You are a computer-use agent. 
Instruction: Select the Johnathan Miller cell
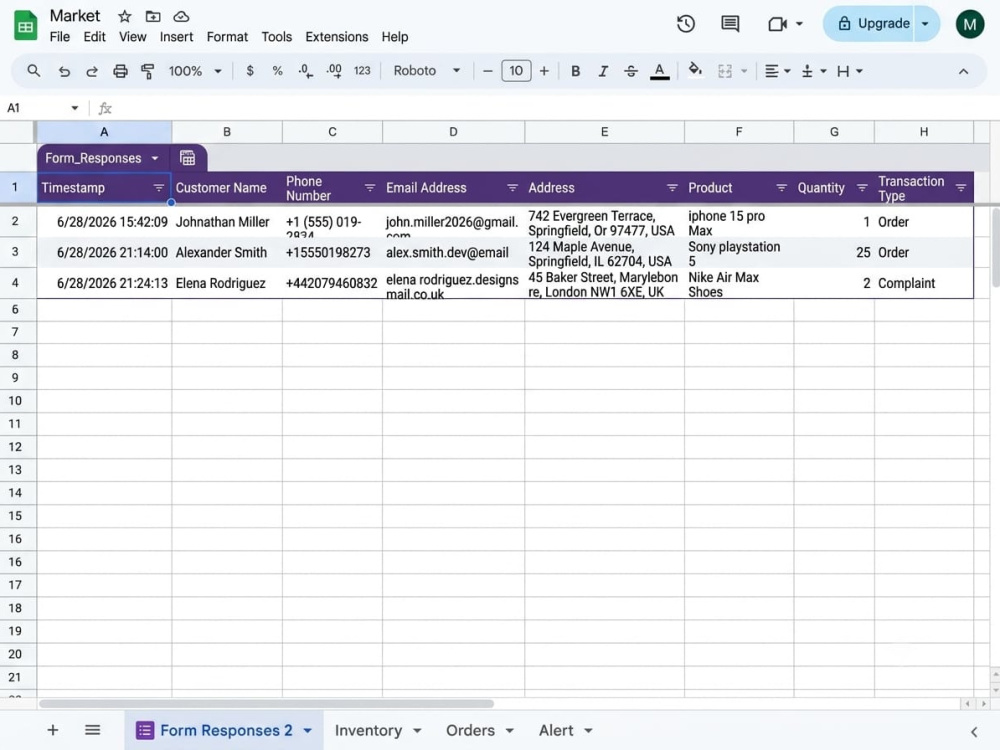pos(227,222)
